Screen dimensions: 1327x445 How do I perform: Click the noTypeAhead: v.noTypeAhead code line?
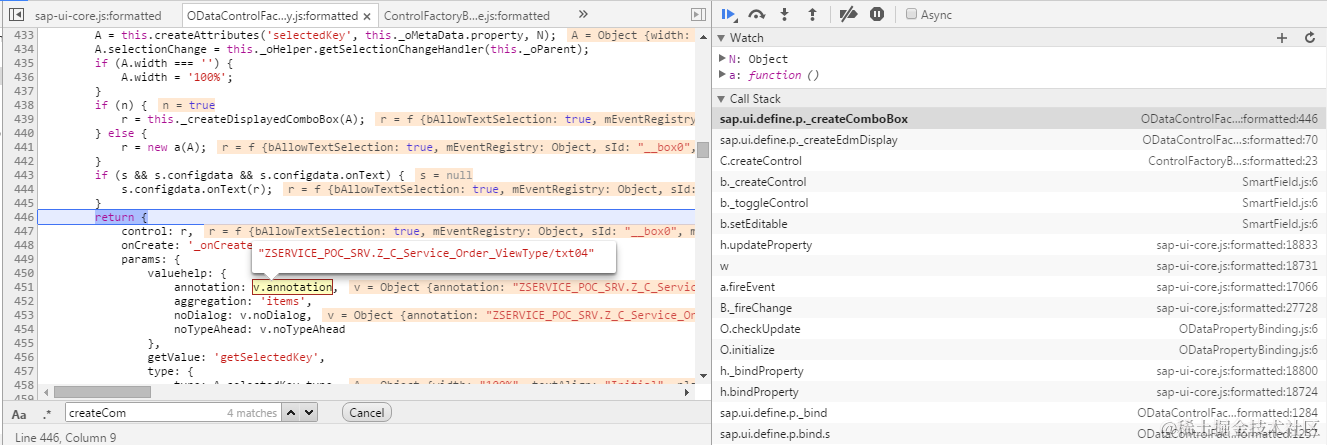(x=259, y=329)
